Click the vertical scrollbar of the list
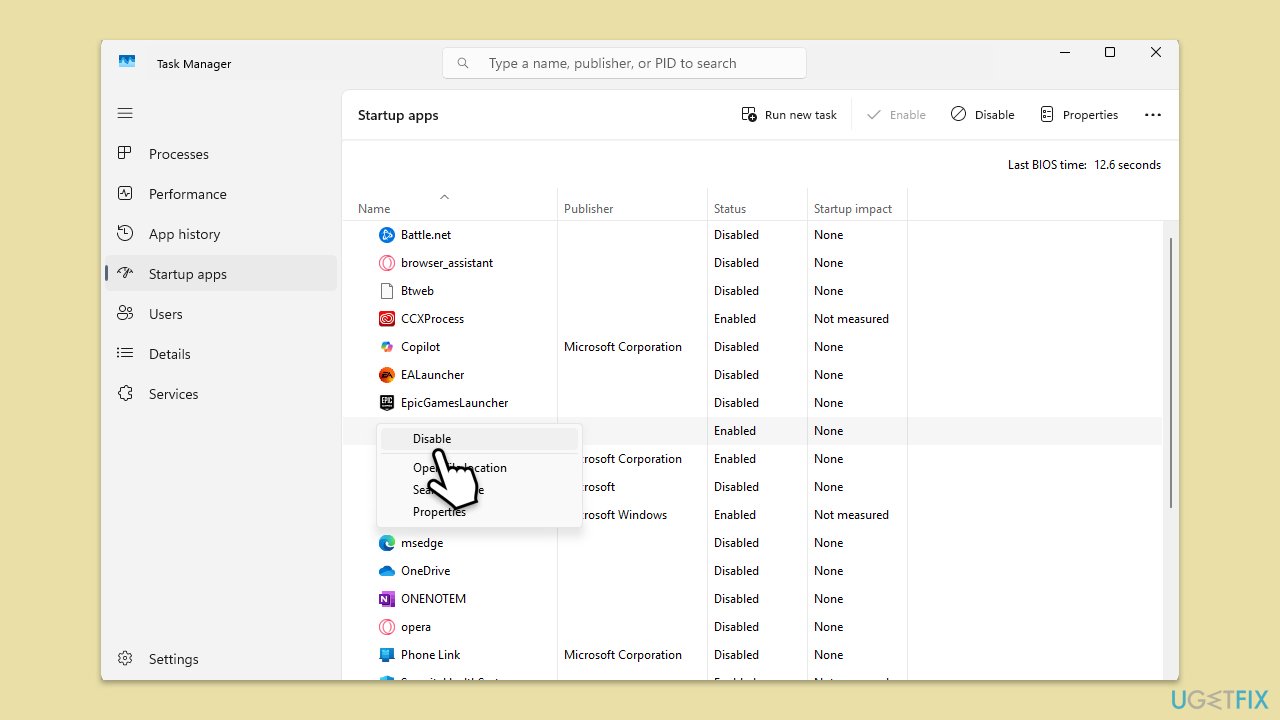Viewport: 1280px width, 720px height. pos(1170,370)
